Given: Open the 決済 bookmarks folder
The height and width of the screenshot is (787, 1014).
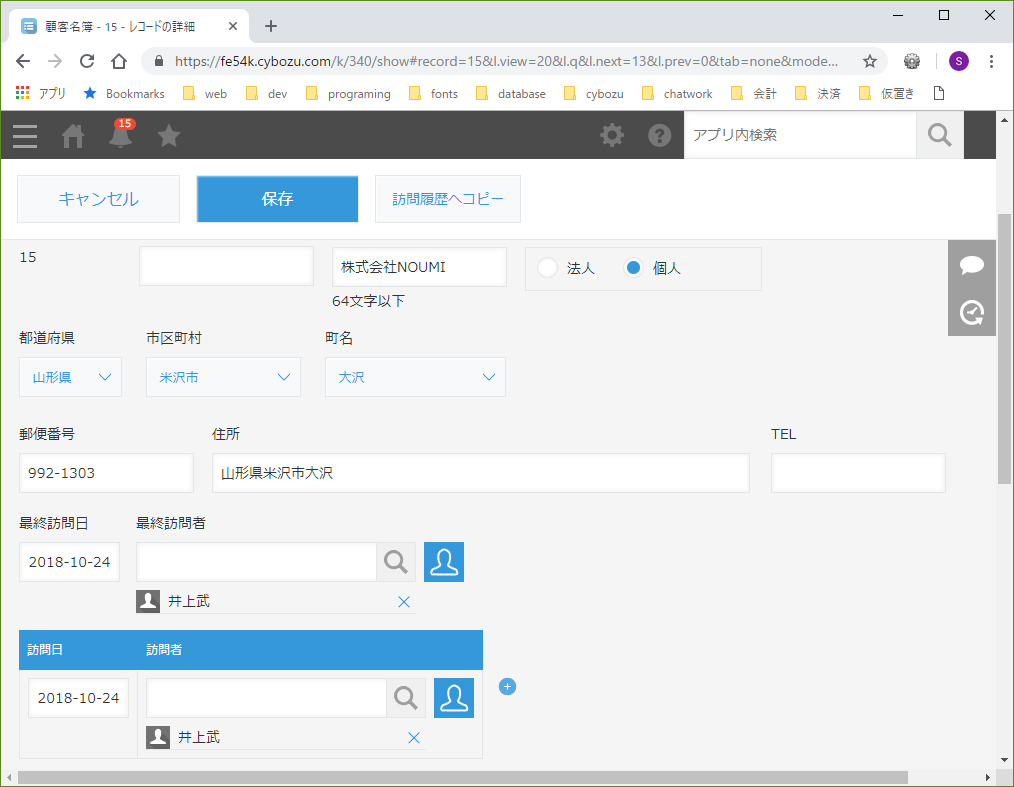Looking at the screenshot, I should pos(818,94).
